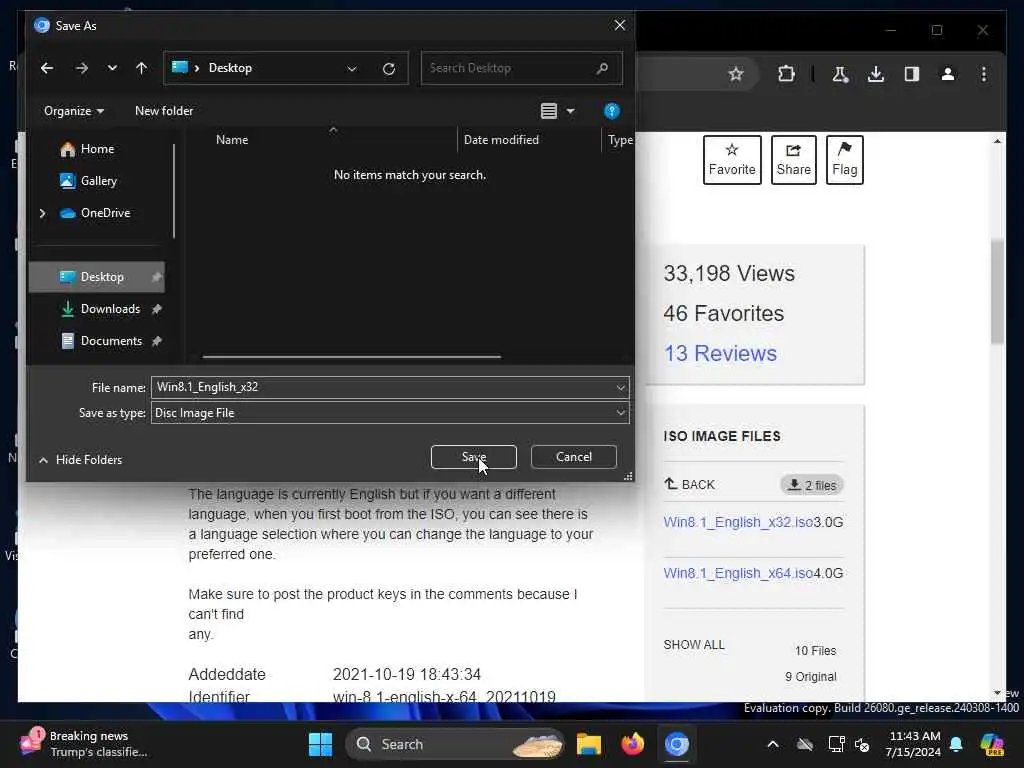The height and width of the screenshot is (768, 1024).
Task: Go forward in Save As dialog
Action: coord(82,68)
